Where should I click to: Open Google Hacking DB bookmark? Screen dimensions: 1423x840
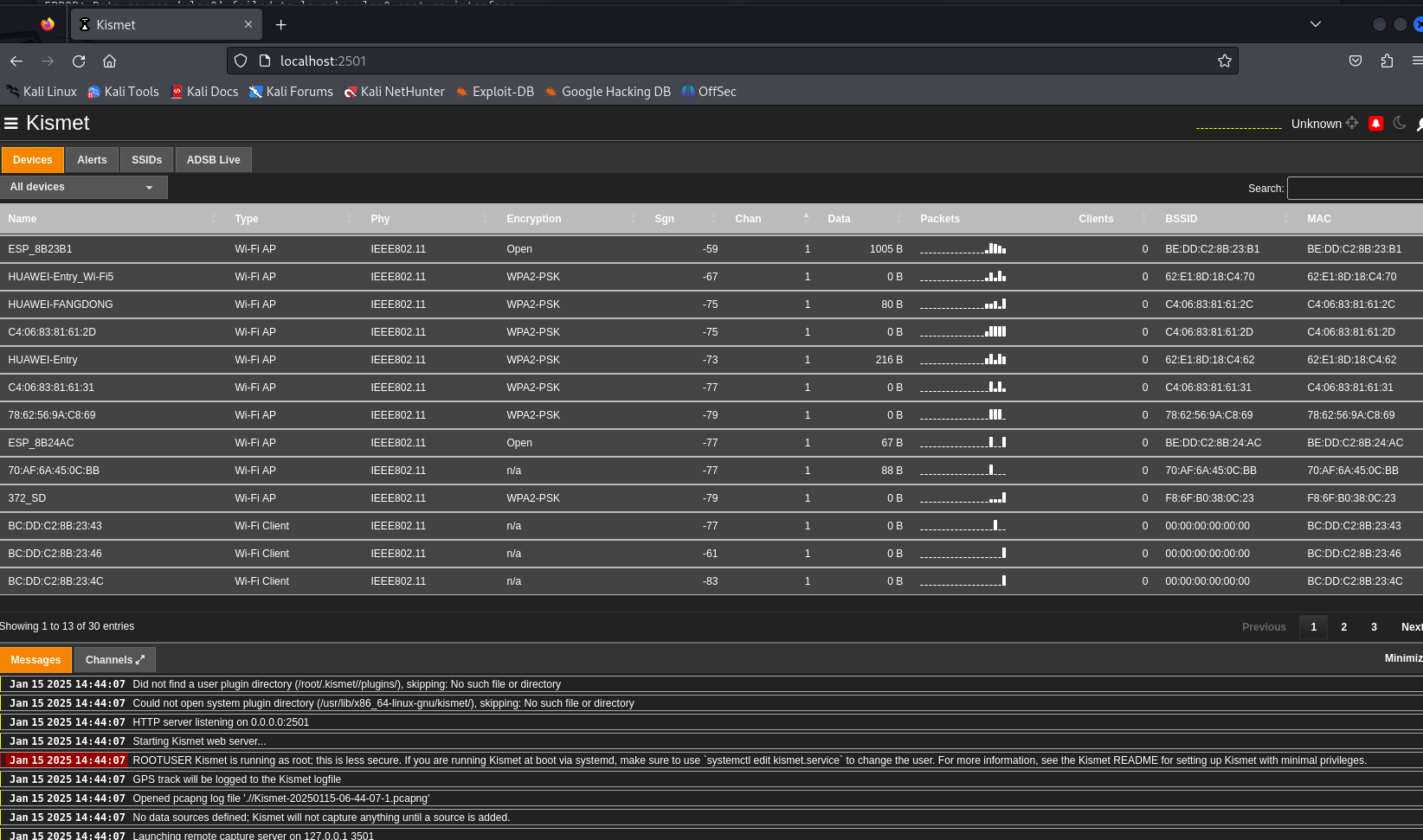click(608, 92)
